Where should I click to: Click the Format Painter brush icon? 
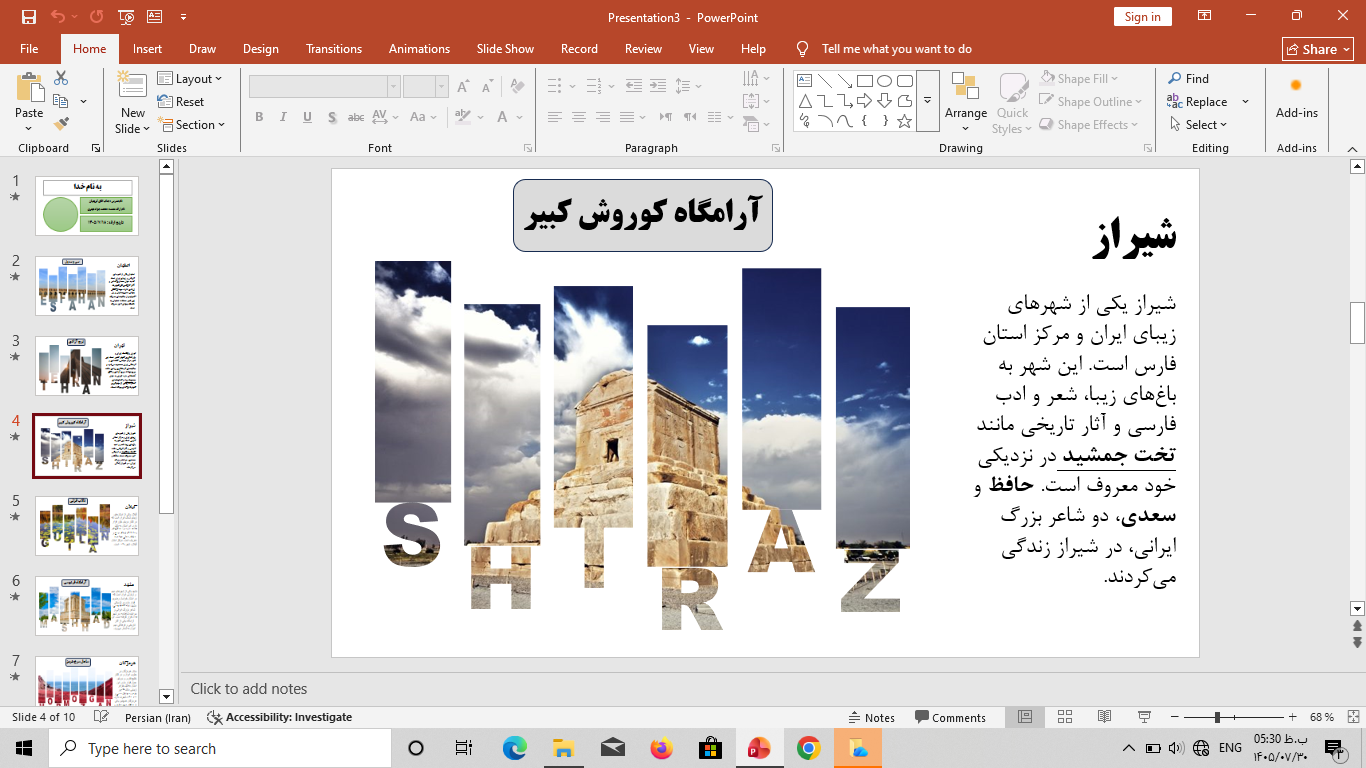point(62,124)
